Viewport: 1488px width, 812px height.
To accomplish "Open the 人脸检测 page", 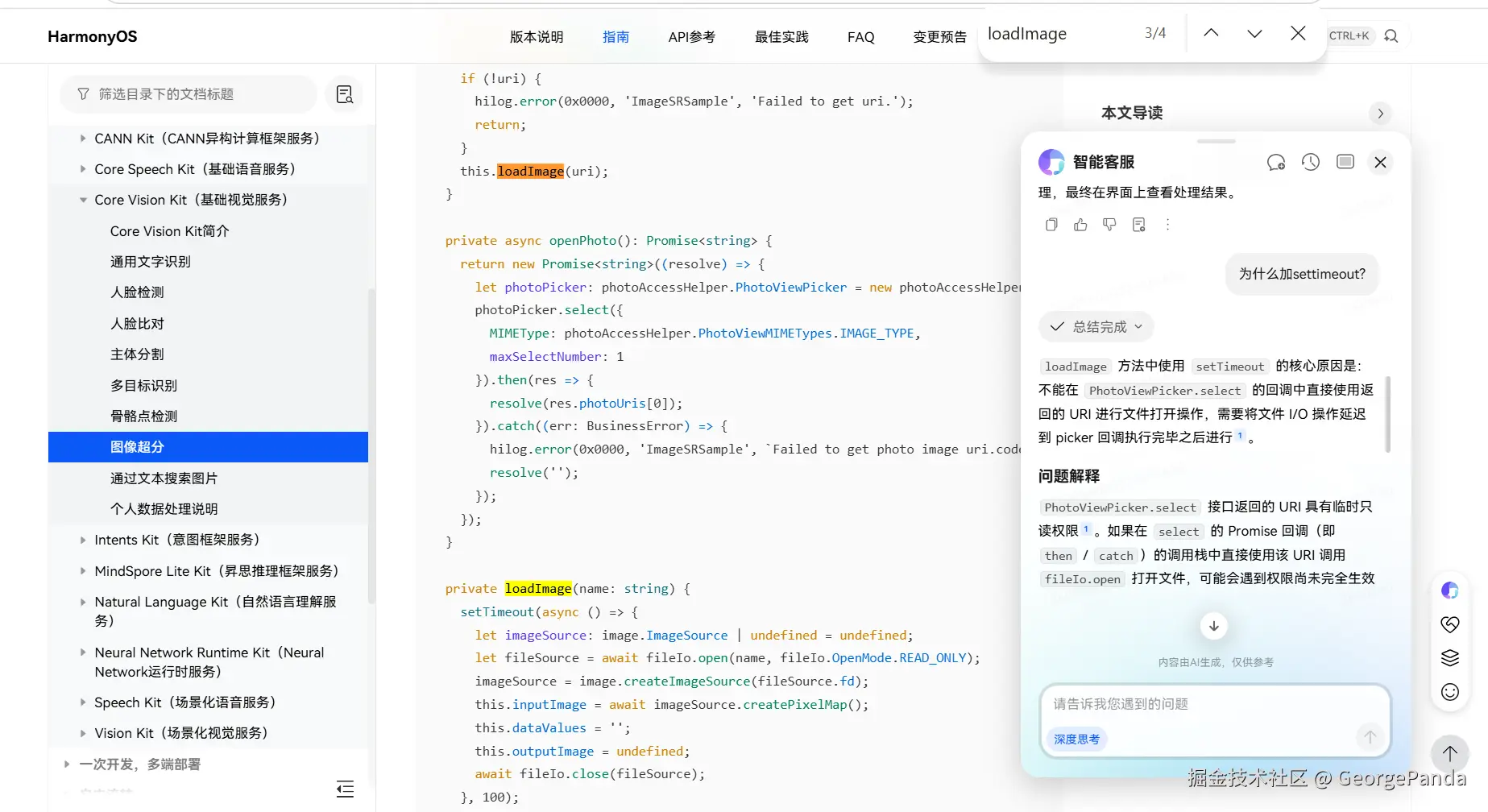I will (x=137, y=292).
